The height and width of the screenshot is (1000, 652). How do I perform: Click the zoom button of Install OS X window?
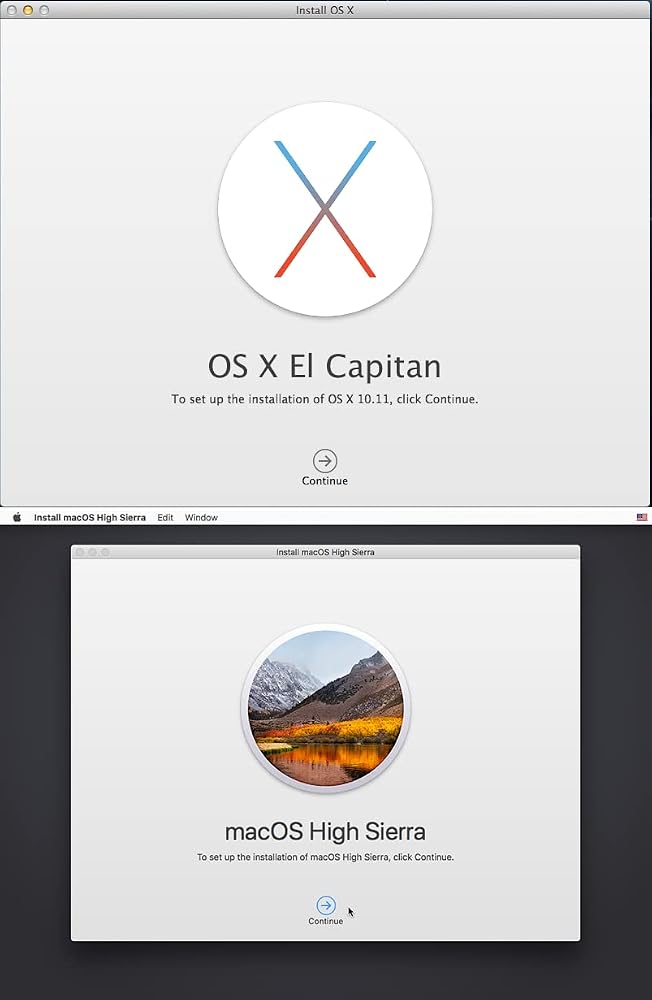44,10
